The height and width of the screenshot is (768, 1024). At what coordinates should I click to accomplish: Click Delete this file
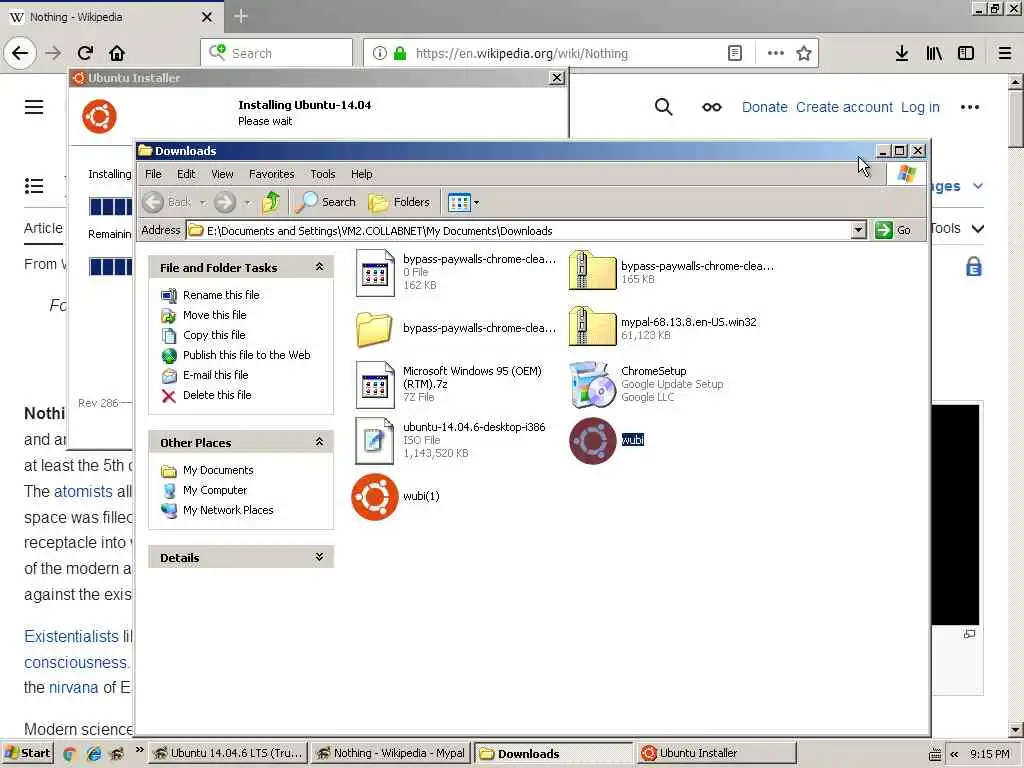point(217,395)
